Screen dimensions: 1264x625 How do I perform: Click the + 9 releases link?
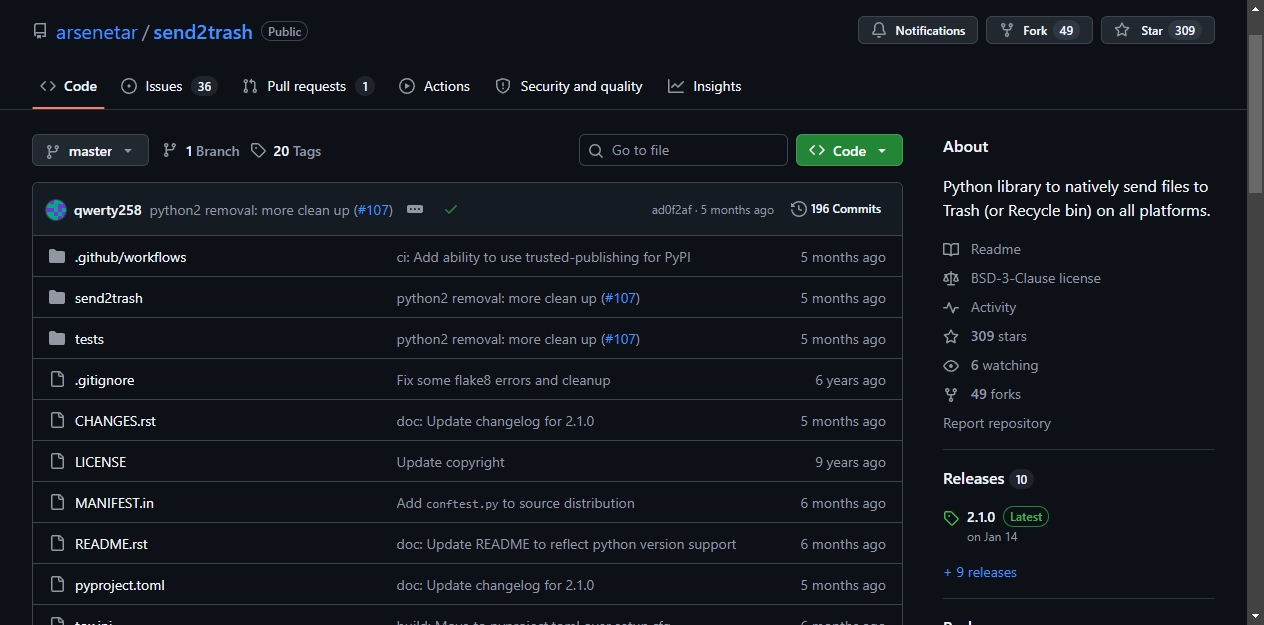pos(980,572)
